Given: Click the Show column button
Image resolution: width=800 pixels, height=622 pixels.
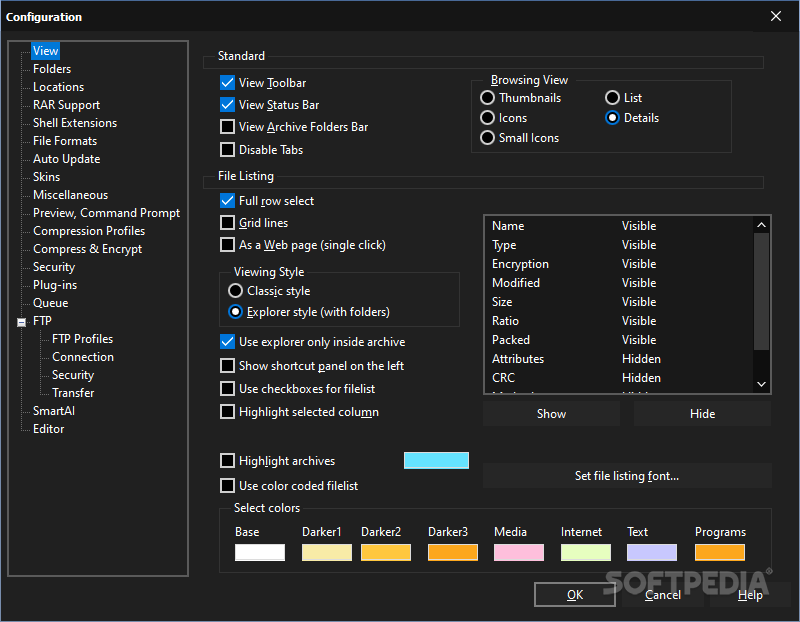Looking at the screenshot, I should (551, 414).
